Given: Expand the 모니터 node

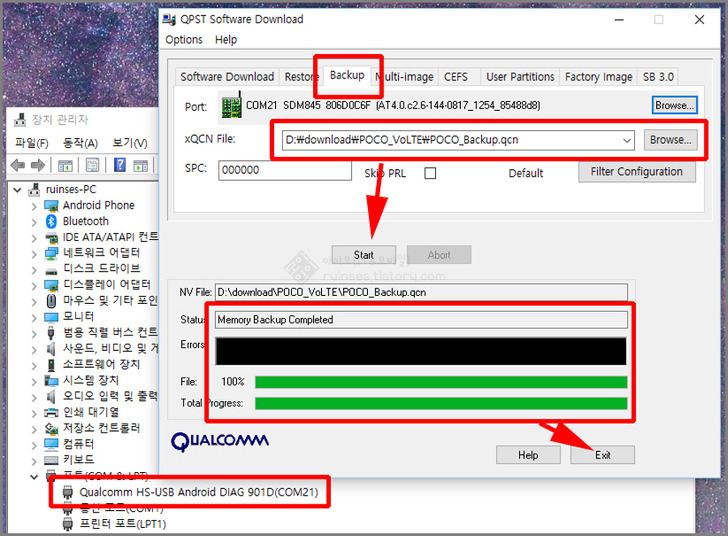Looking at the screenshot, I should coord(34,317).
